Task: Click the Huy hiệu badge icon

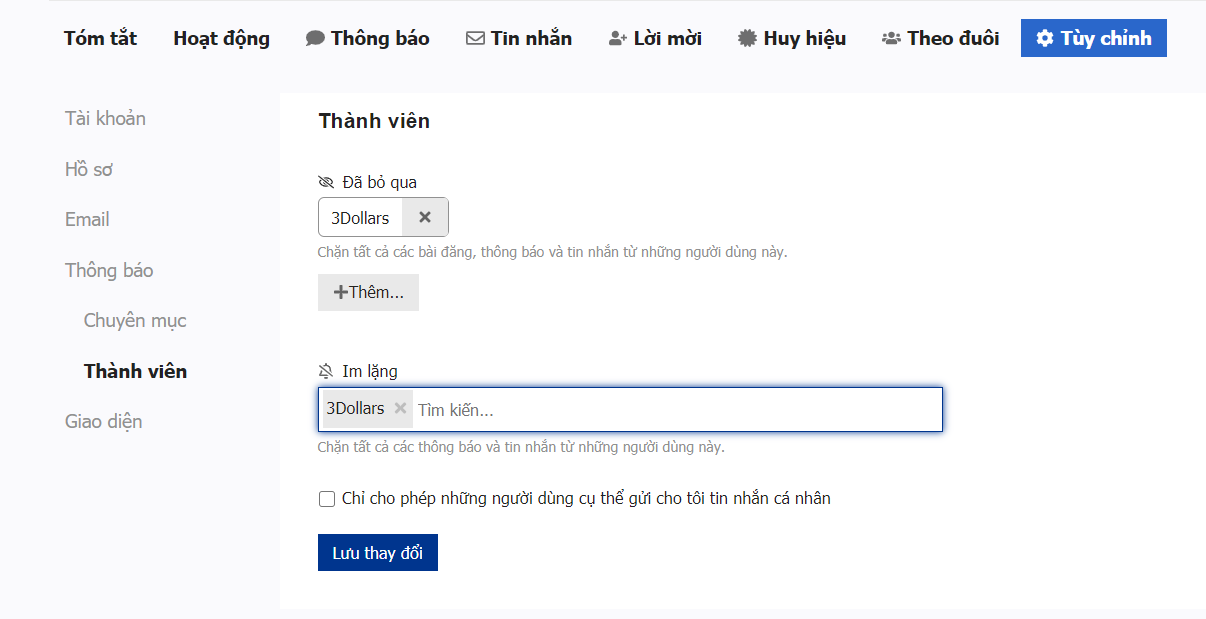Action: 747,39
